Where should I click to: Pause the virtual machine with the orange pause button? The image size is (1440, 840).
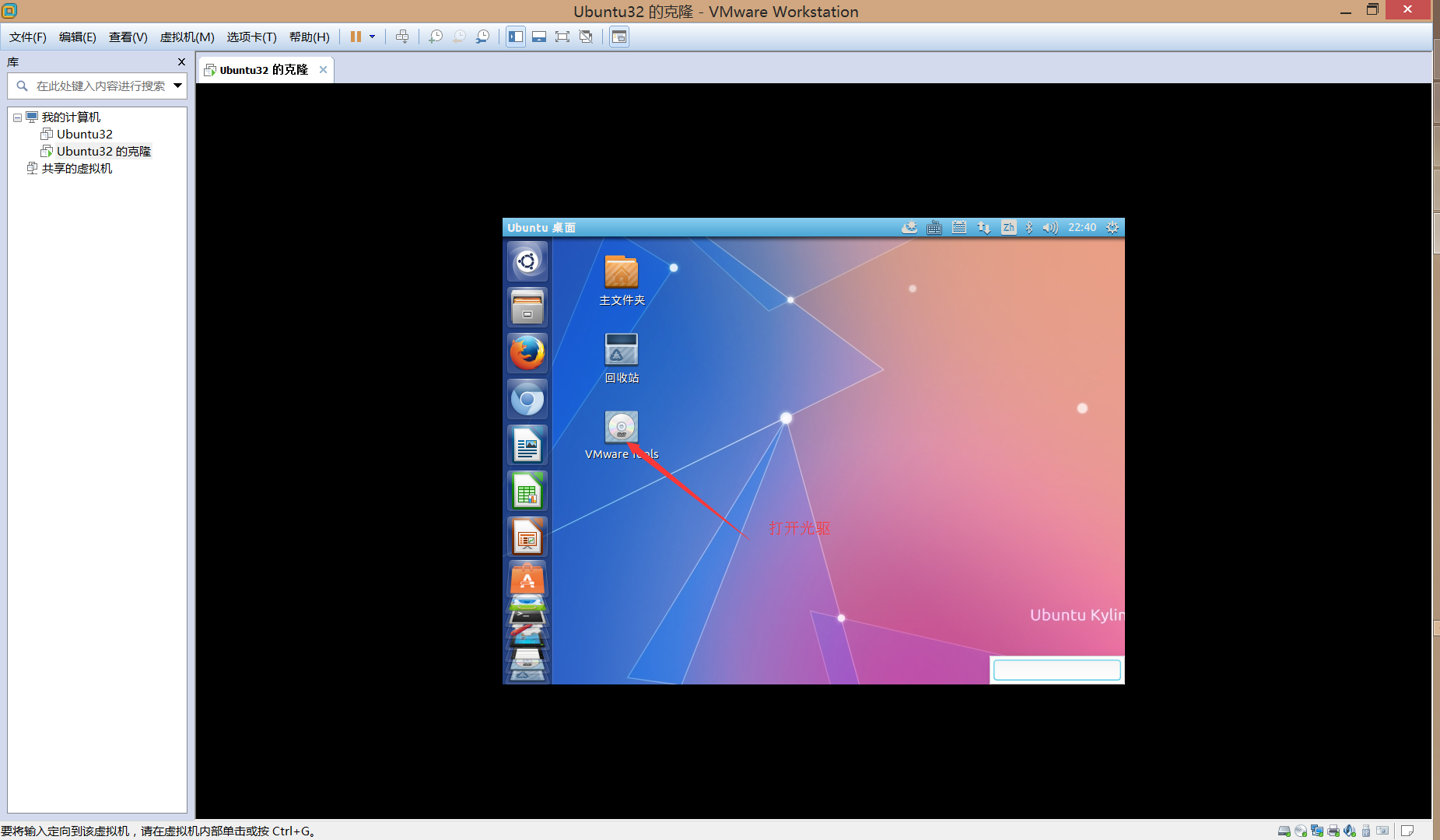coord(356,37)
